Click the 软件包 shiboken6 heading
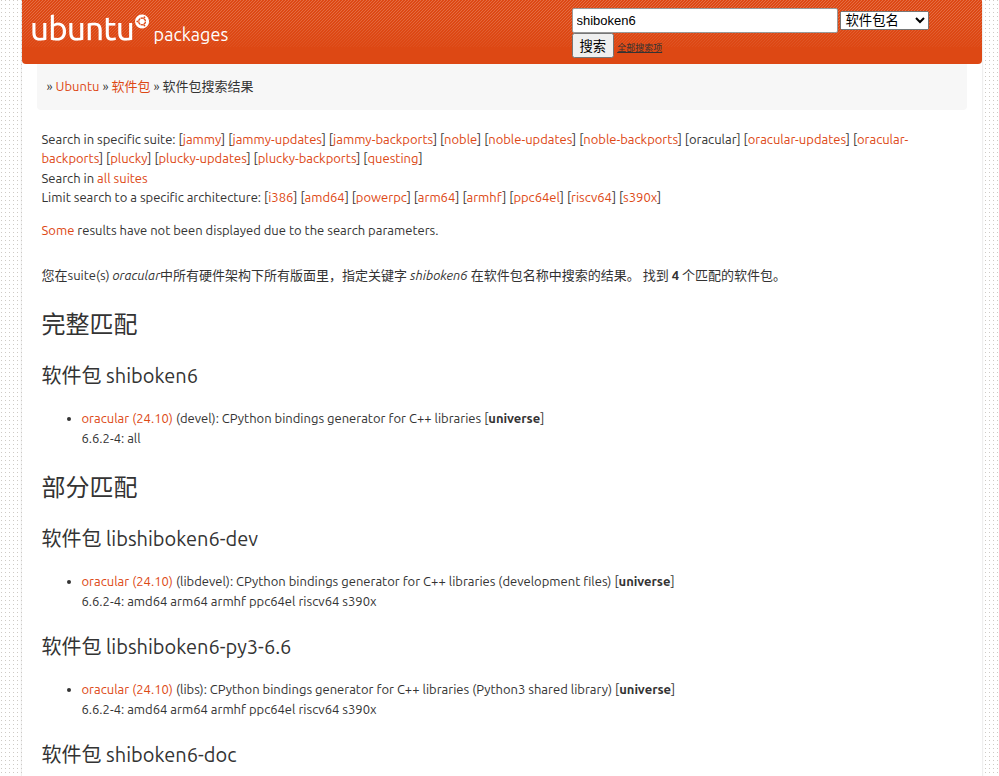This screenshot has height=776, width=999. click(120, 376)
